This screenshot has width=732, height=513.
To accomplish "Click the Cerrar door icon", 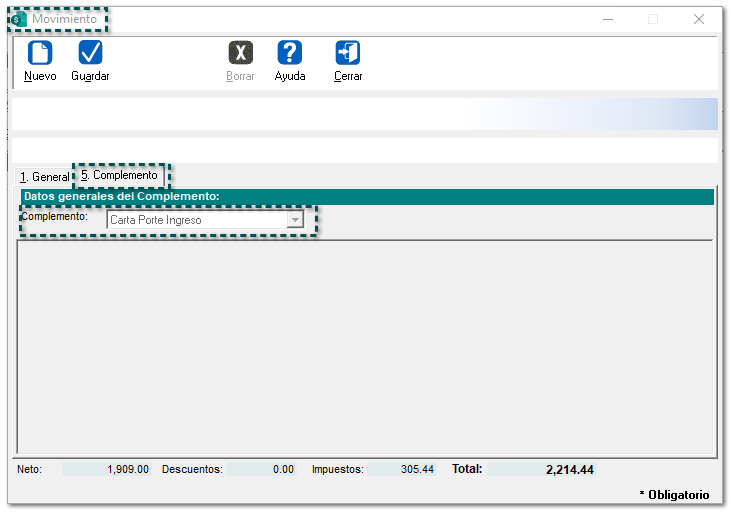I will (x=348, y=52).
